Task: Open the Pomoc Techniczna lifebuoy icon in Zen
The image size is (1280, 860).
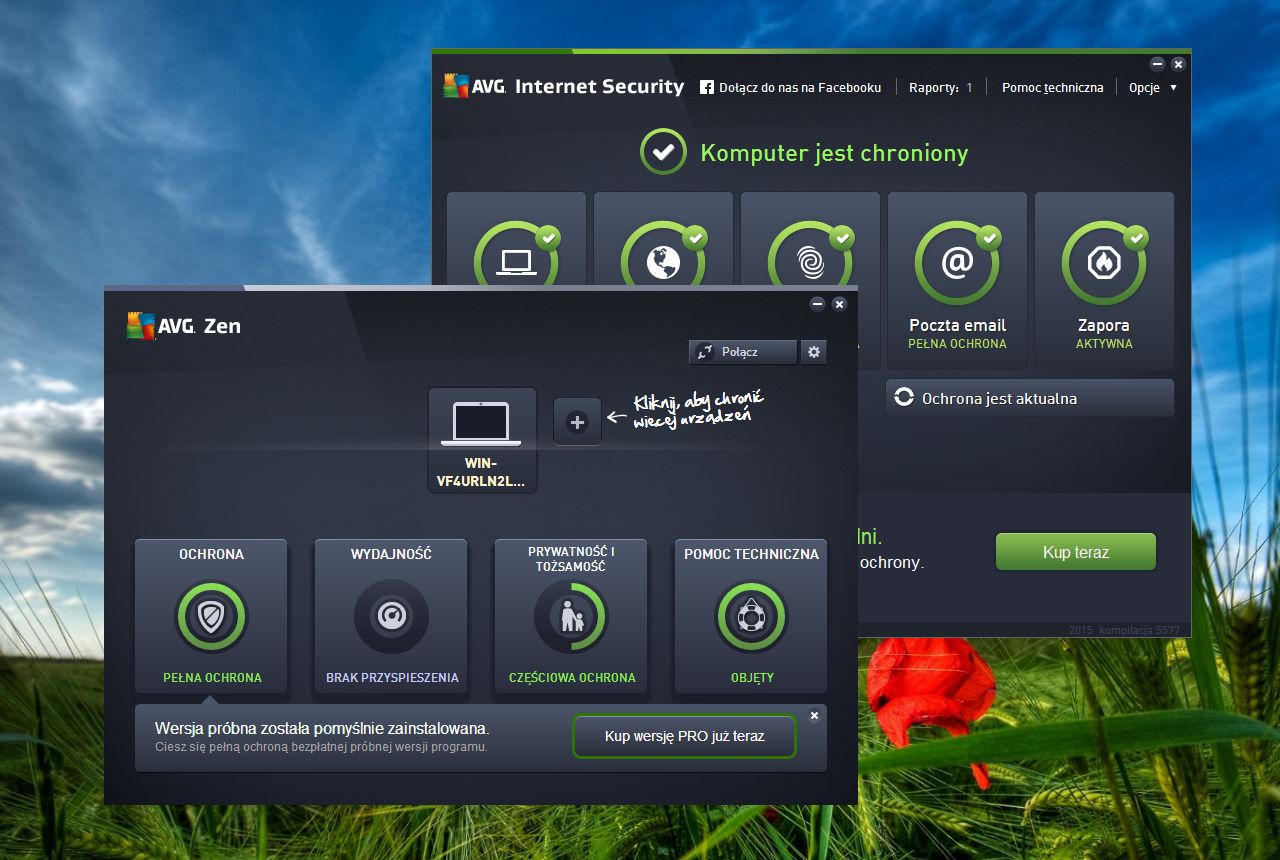Action: [751, 616]
